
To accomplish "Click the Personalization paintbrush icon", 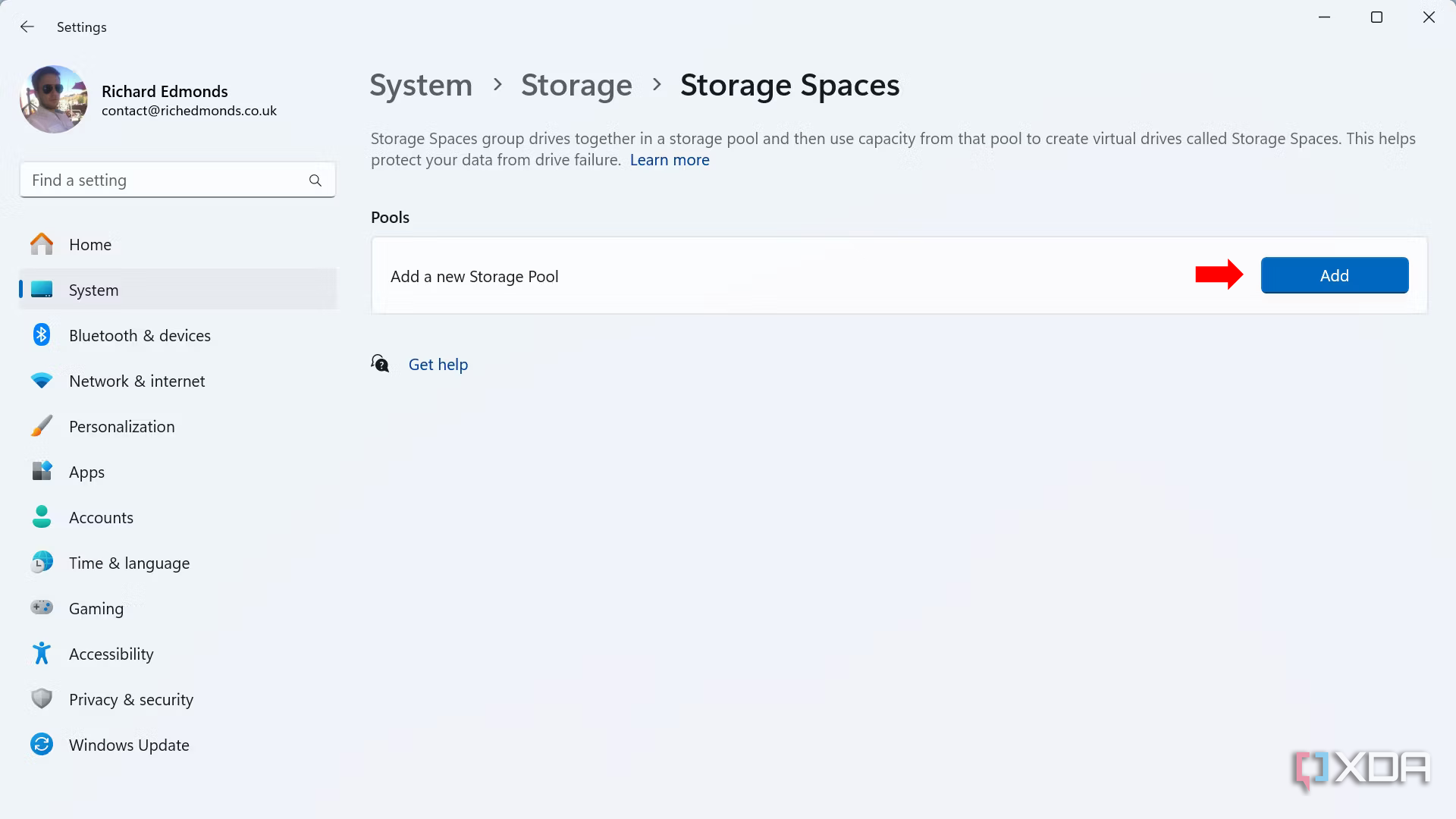I will click(42, 426).
